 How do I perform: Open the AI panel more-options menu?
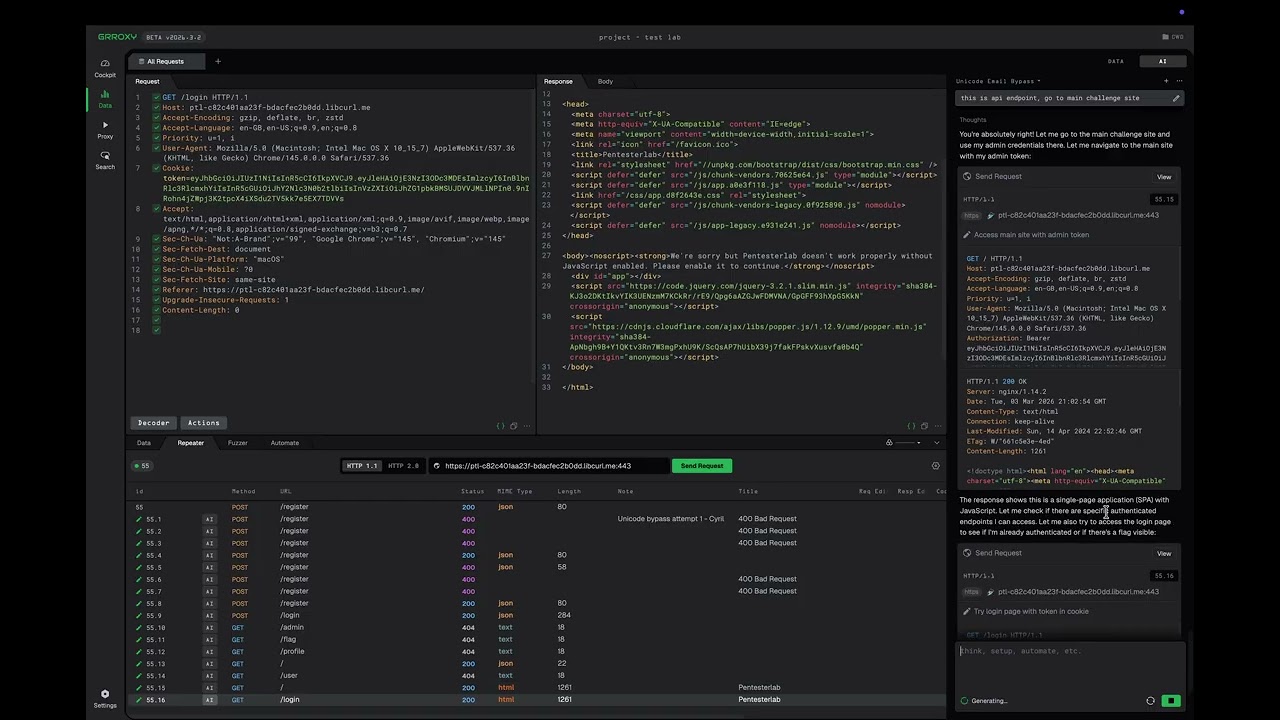point(1179,81)
